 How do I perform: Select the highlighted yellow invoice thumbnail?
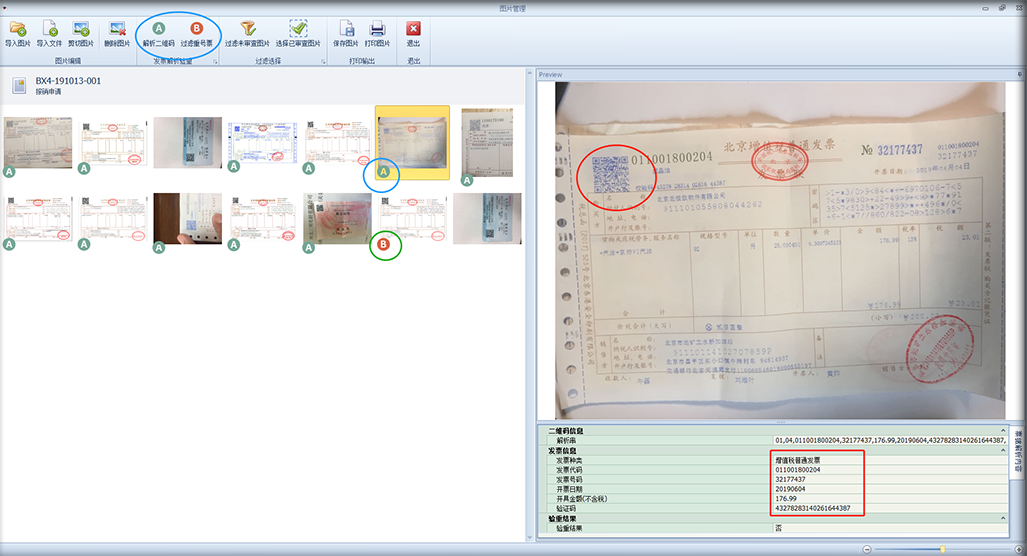click(413, 143)
